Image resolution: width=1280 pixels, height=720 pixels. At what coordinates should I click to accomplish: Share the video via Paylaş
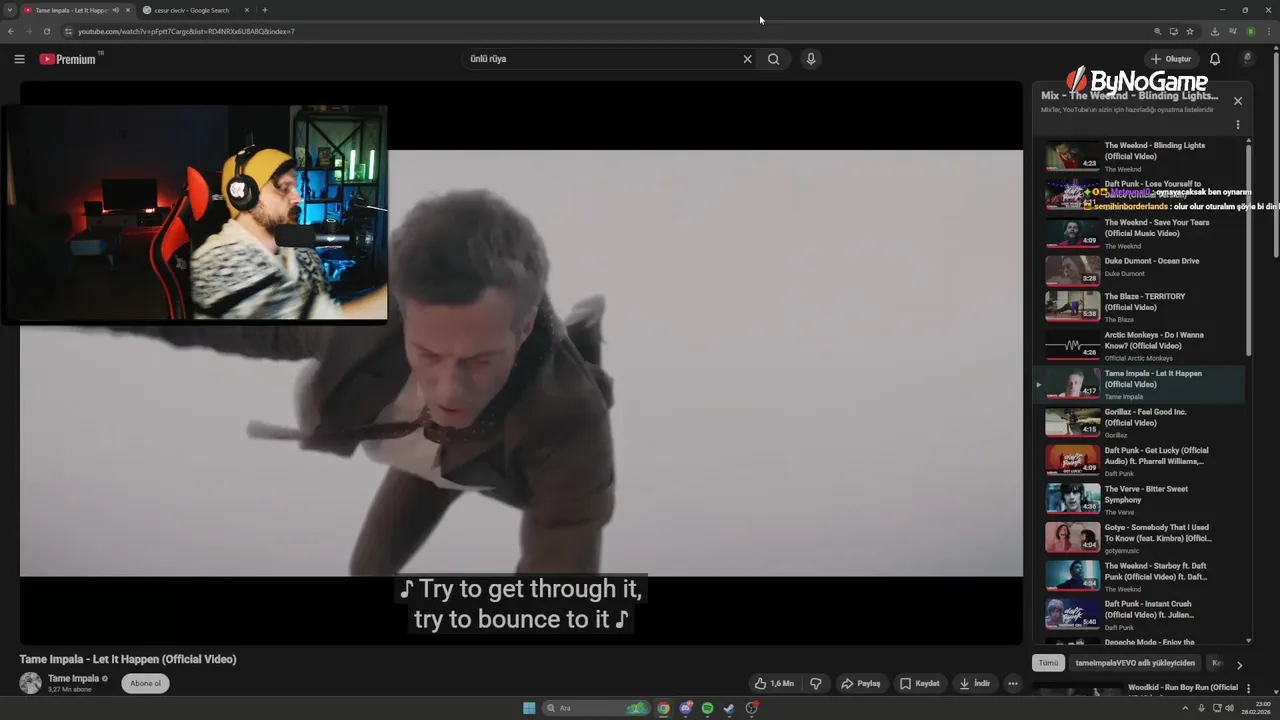pyautogui.click(x=861, y=684)
